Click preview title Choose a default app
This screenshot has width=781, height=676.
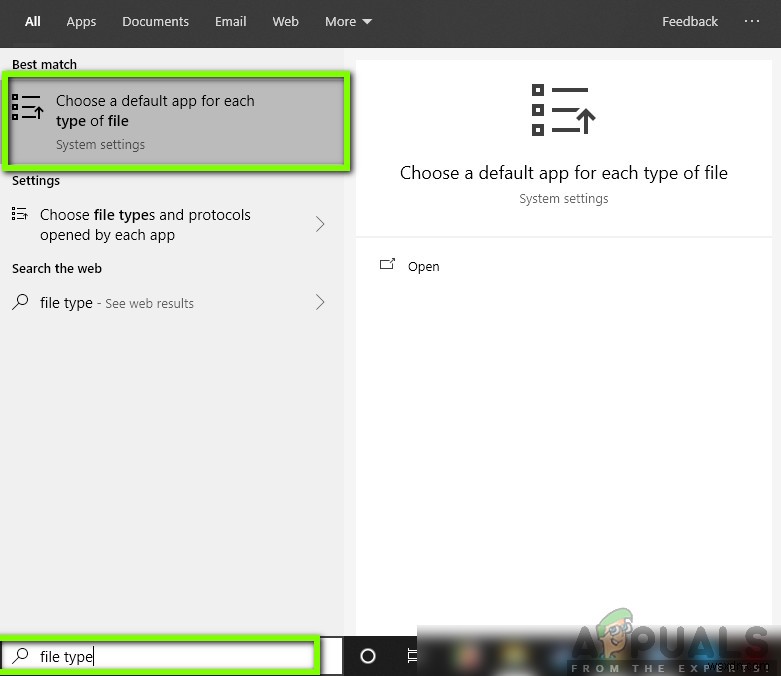(x=564, y=173)
